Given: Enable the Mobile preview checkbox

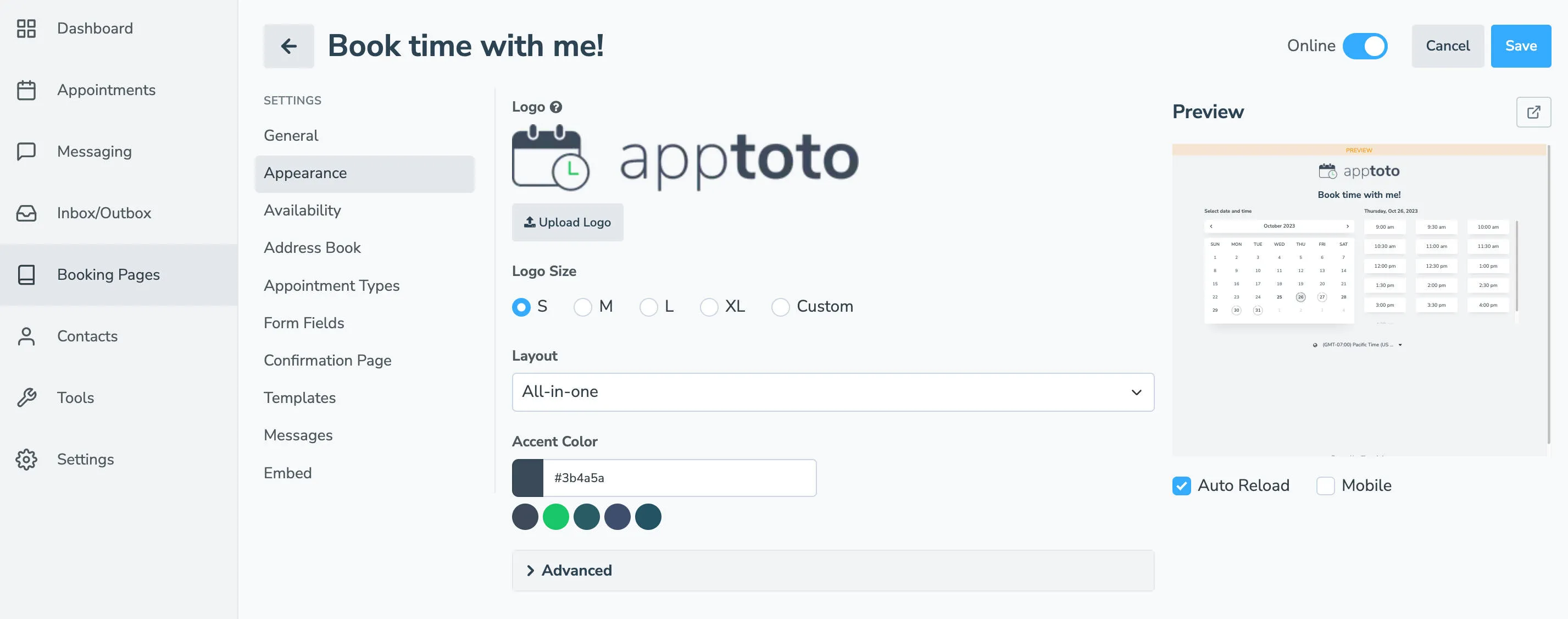Looking at the screenshot, I should coord(1326,485).
